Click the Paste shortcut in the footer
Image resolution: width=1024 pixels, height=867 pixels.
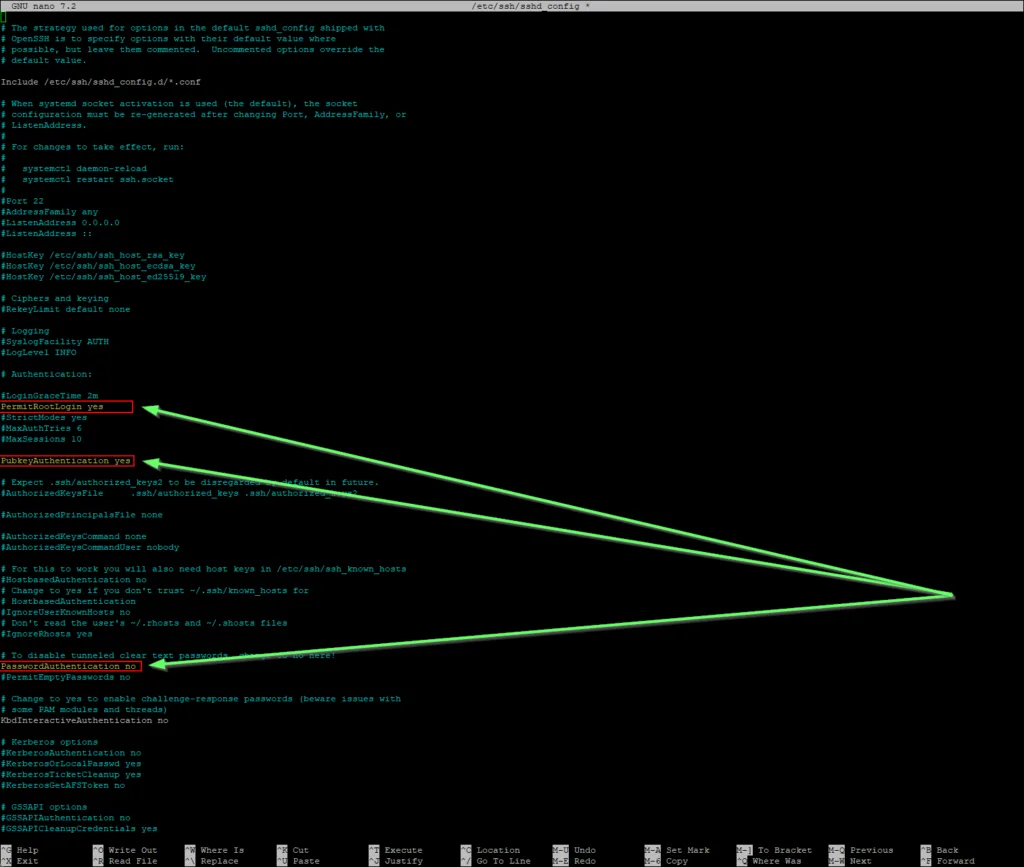coord(306,861)
